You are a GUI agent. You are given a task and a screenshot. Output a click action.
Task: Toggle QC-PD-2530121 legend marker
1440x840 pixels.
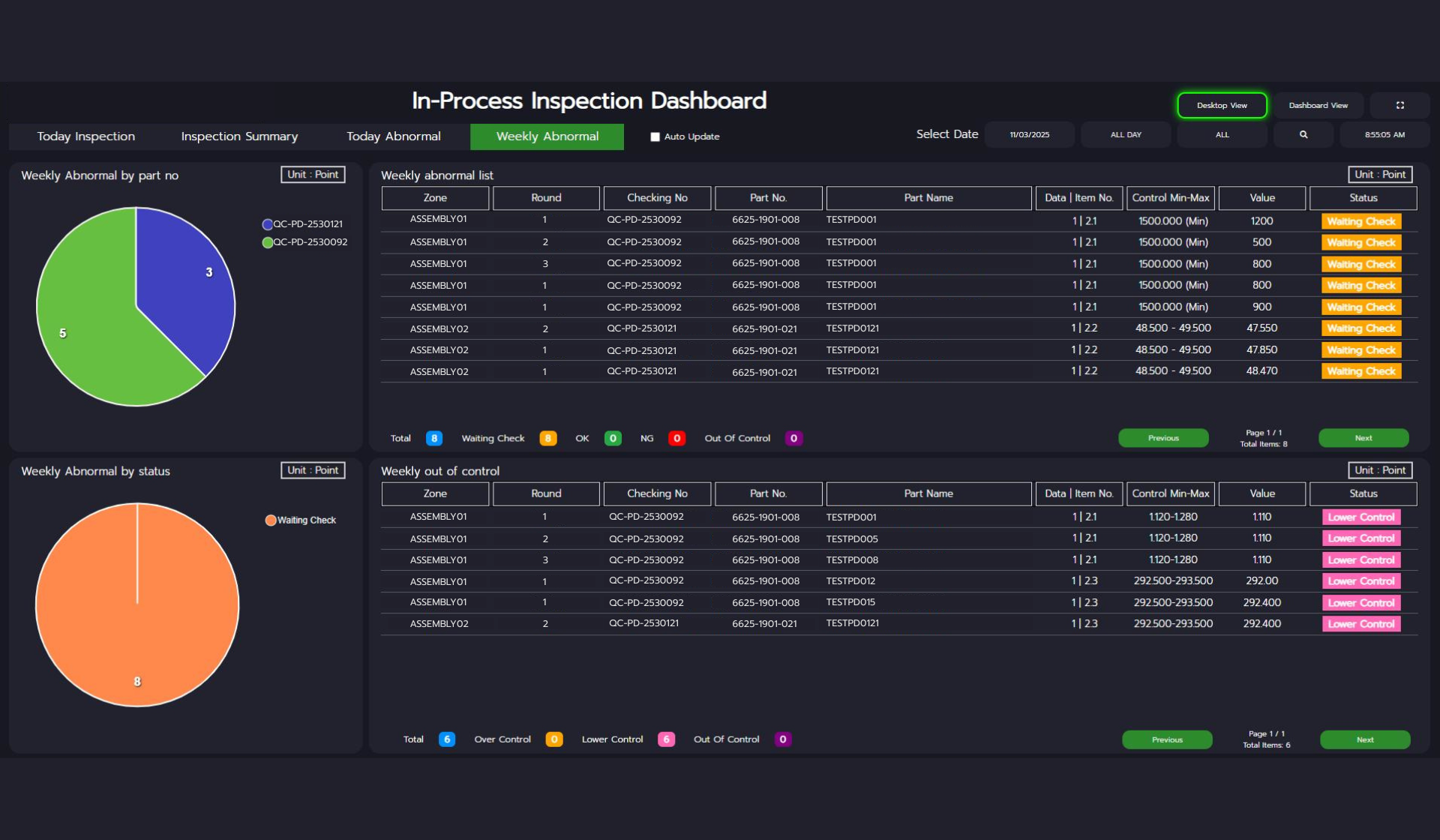coord(267,224)
